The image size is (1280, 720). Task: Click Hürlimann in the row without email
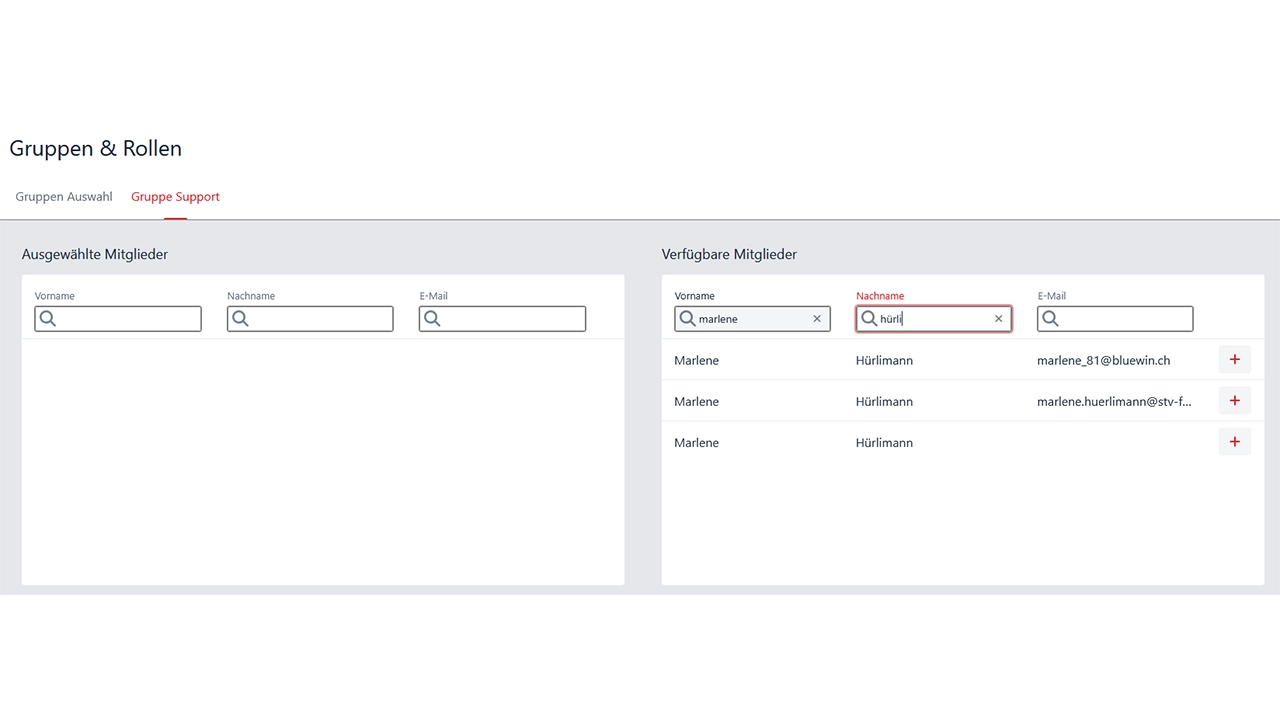(884, 442)
